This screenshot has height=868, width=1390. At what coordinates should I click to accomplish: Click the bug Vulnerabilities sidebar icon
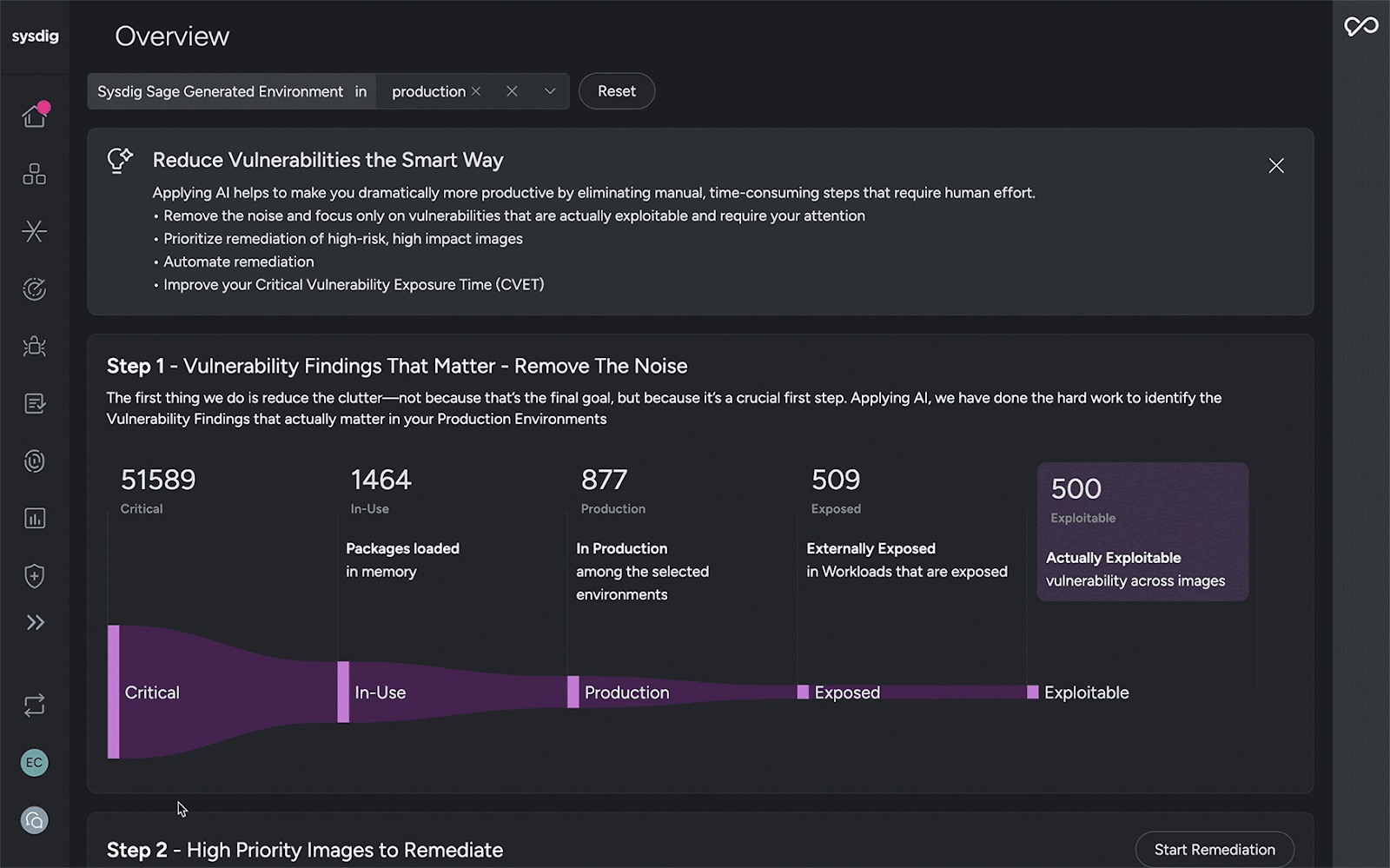point(34,347)
